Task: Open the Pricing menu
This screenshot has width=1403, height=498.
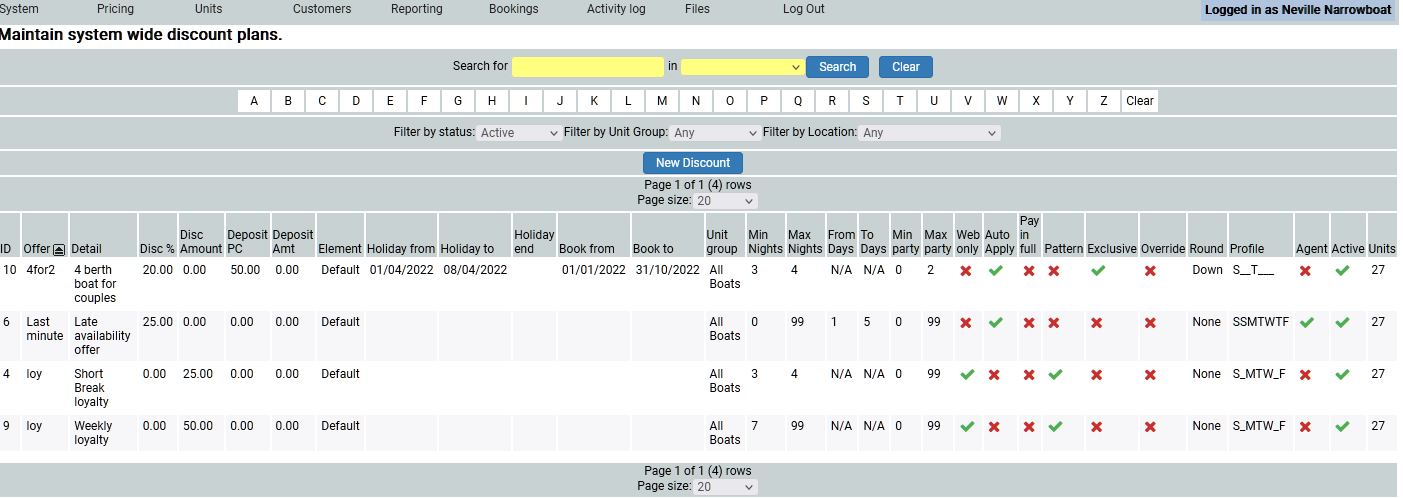Action: 115,9
